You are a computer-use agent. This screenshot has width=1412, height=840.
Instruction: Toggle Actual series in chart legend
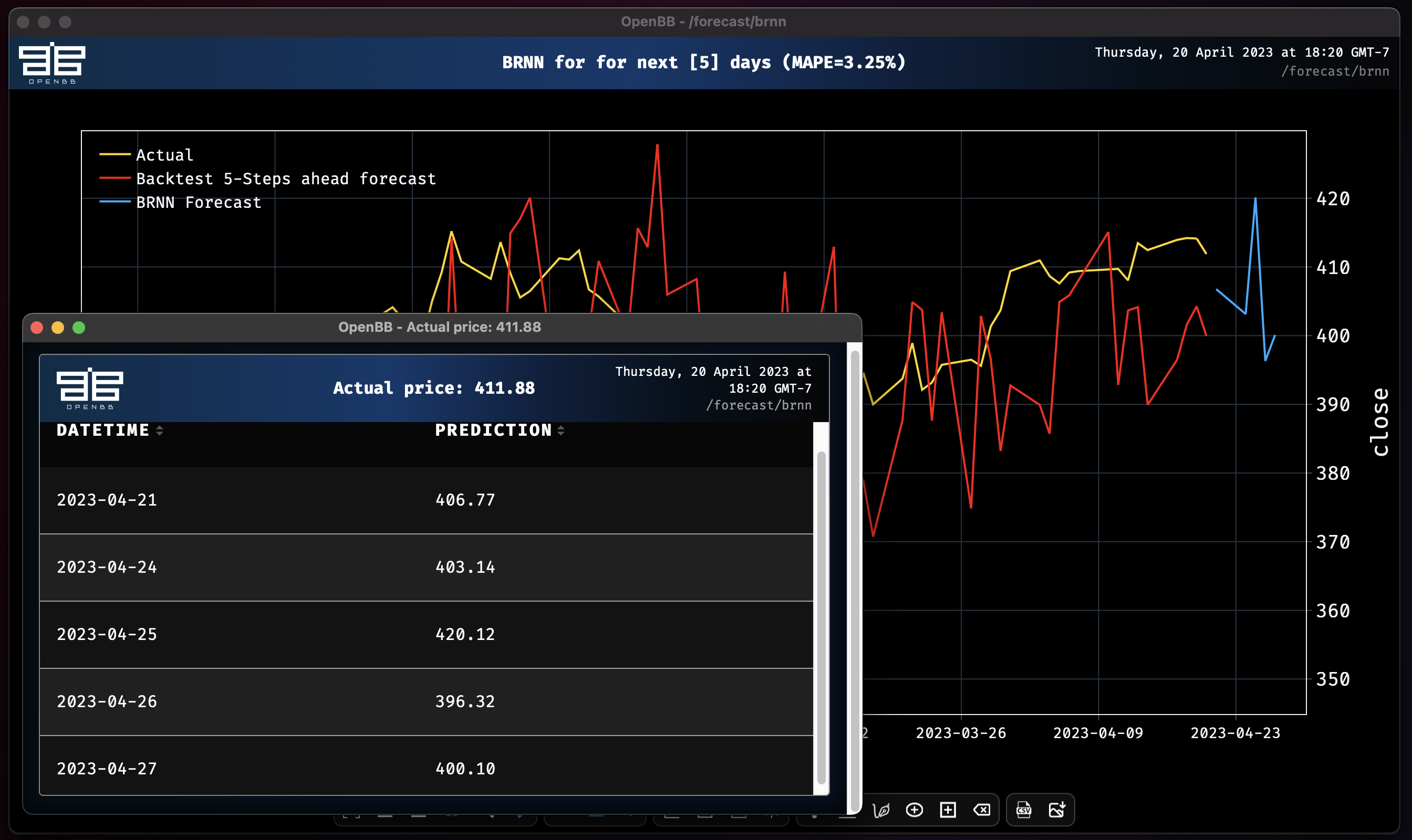coord(147,154)
